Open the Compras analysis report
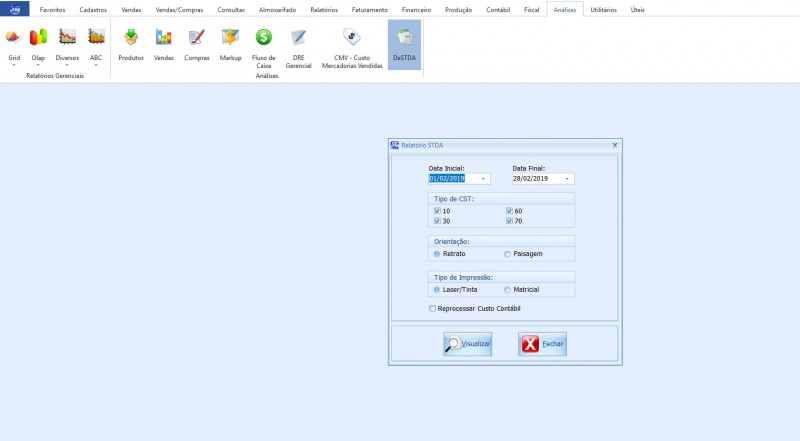 (197, 38)
